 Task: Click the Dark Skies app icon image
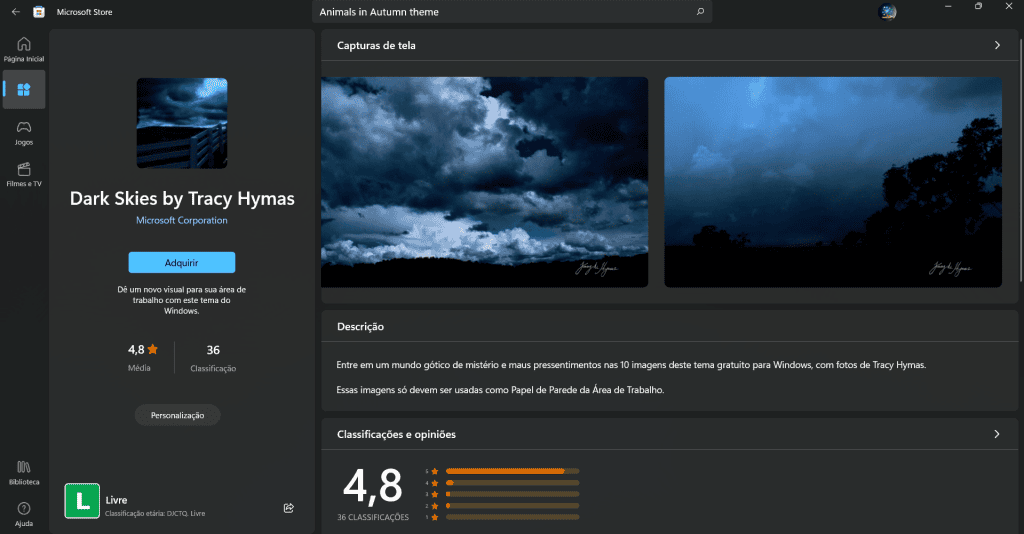(182, 123)
